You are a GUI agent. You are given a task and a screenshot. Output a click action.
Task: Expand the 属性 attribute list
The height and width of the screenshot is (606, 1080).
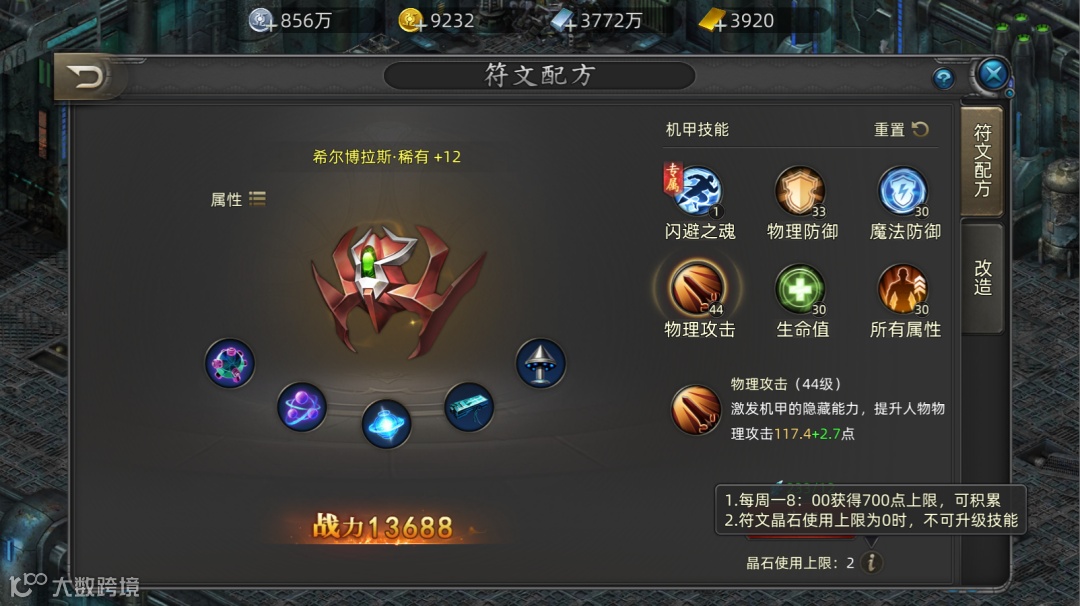pos(238,199)
